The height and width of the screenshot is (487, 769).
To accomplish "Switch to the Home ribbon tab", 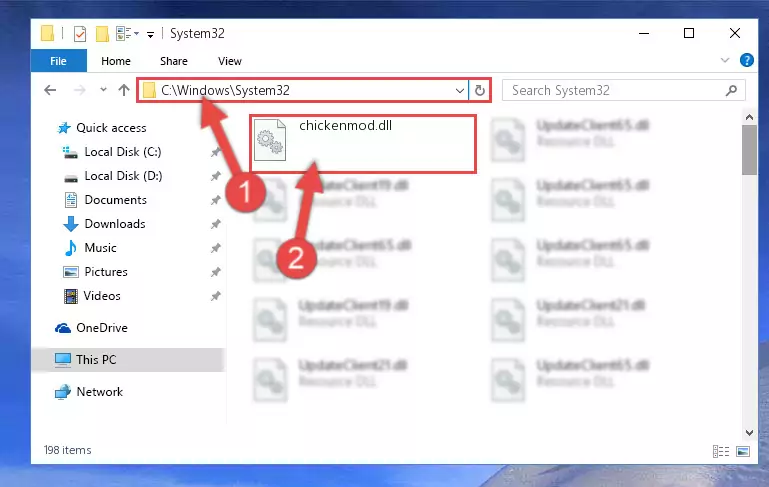I will click(x=116, y=61).
